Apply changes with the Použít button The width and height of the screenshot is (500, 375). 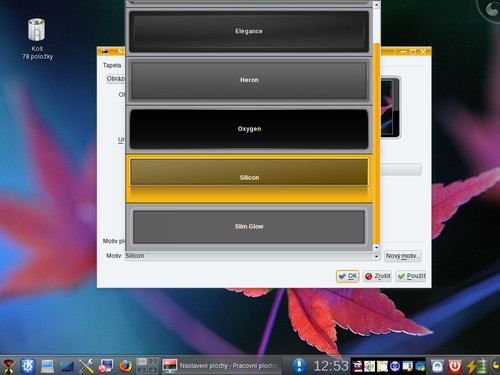pyautogui.click(x=411, y=276)
